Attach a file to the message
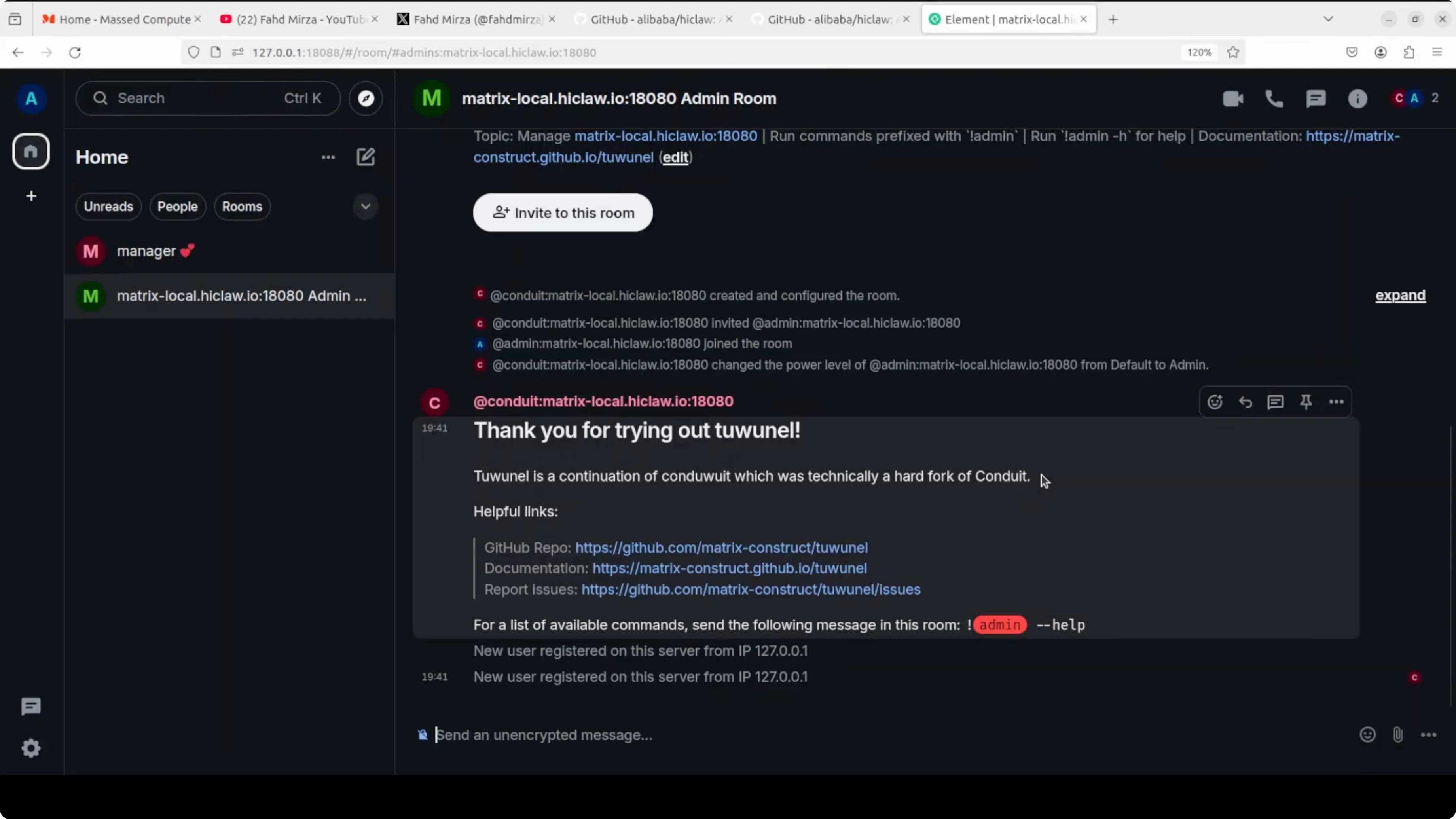Image resolution: width=1456 pixels, height=819 pixels. coord(1398,734)
